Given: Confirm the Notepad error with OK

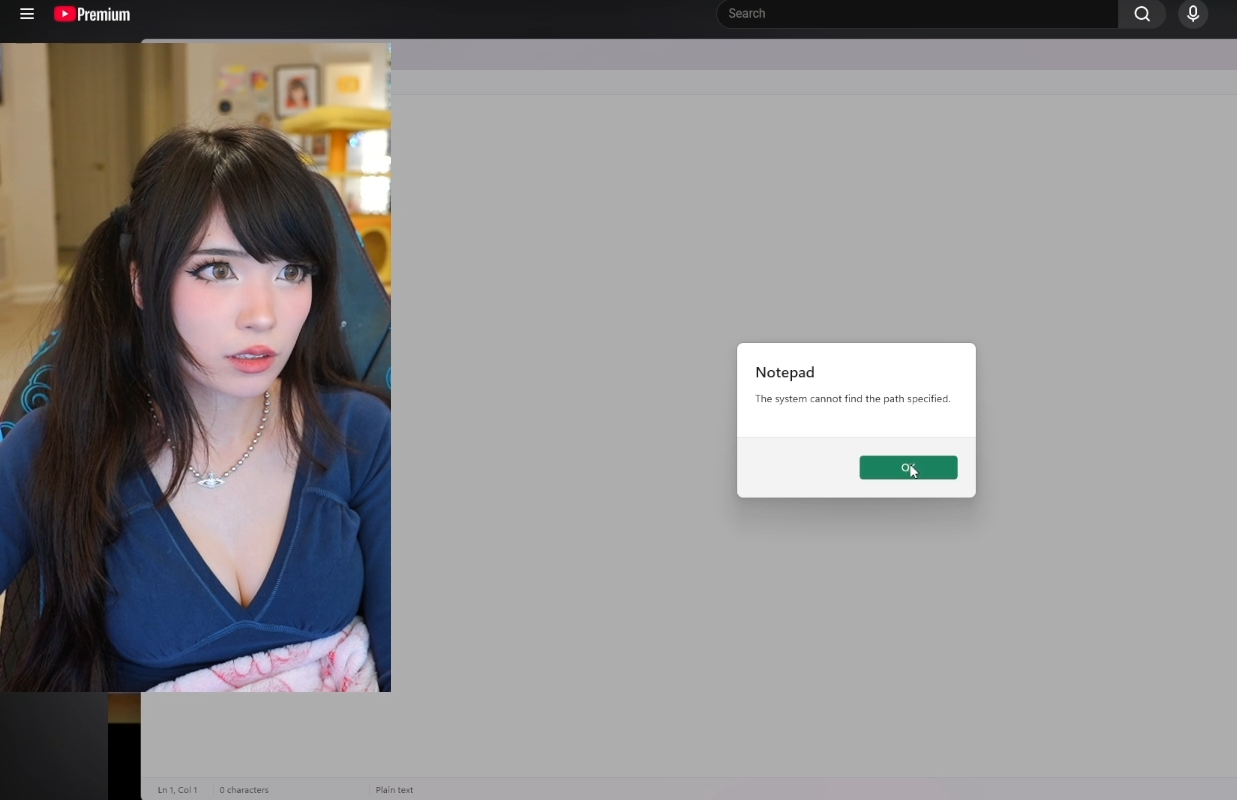Looking at the screenshot, I should [908, 468].
